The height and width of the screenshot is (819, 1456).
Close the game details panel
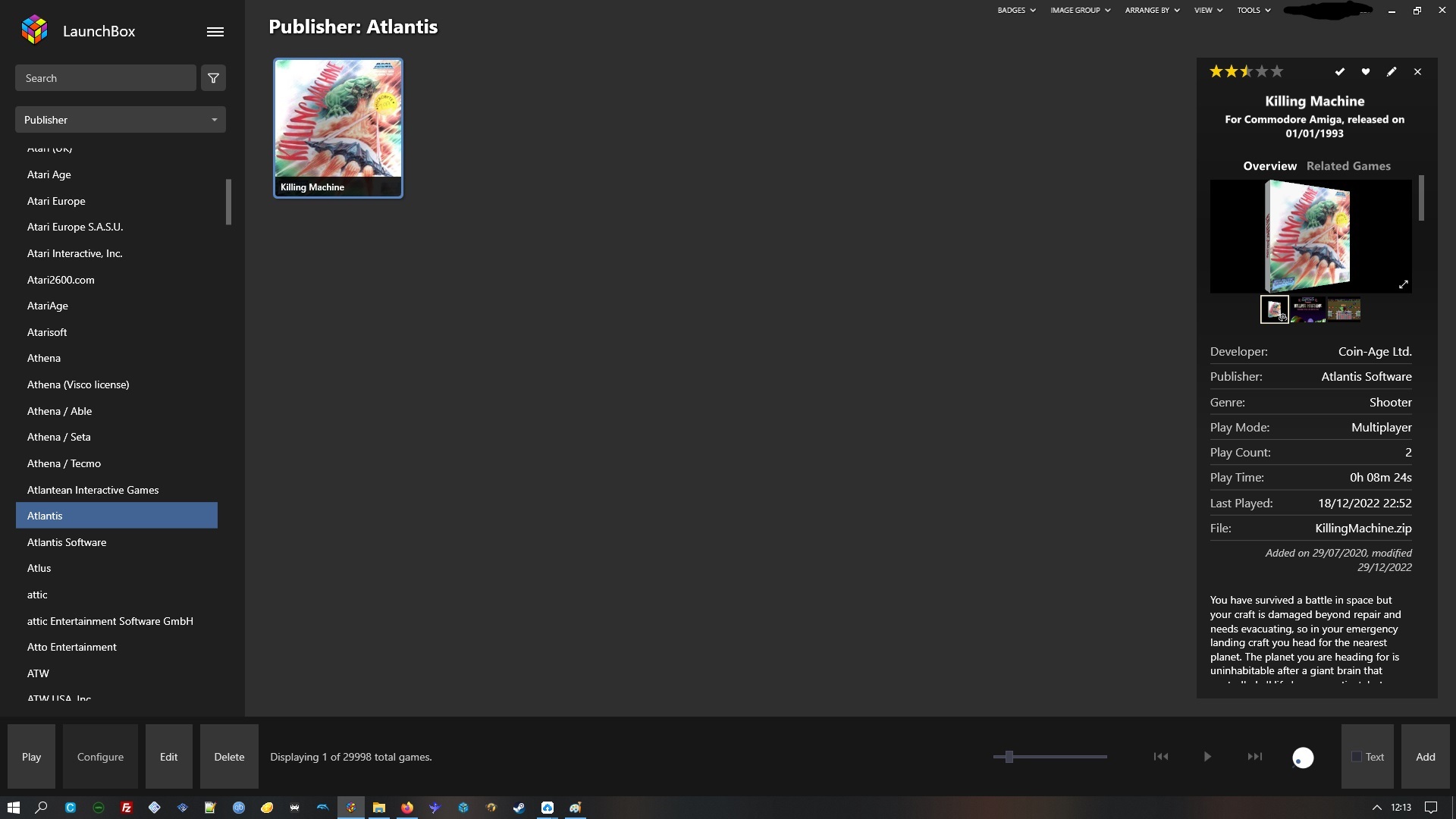(1417, 72)
